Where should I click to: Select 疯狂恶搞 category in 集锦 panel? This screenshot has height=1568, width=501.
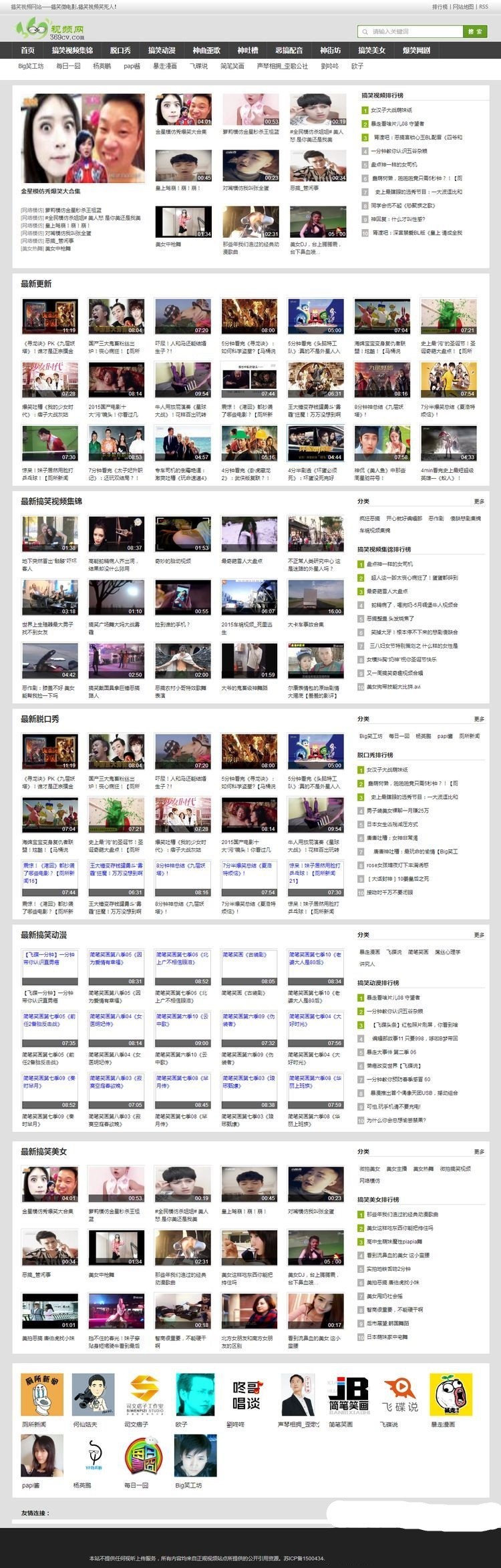pyautogui.click(x=369, y=518)
